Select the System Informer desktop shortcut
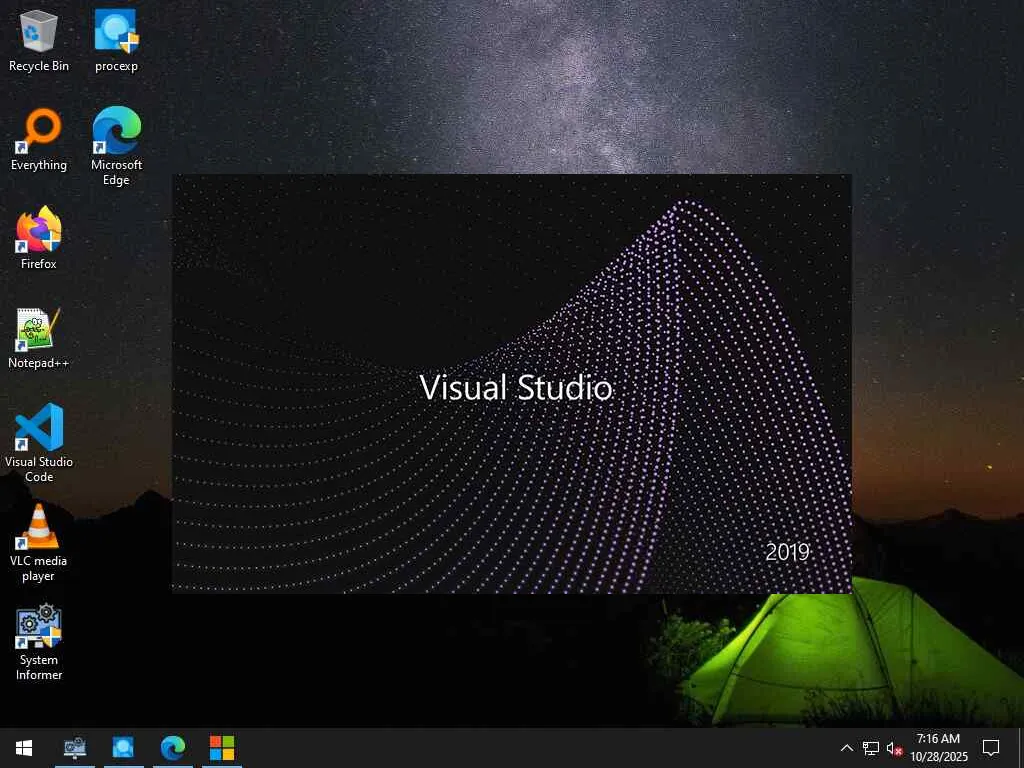 tap(39, 643)
